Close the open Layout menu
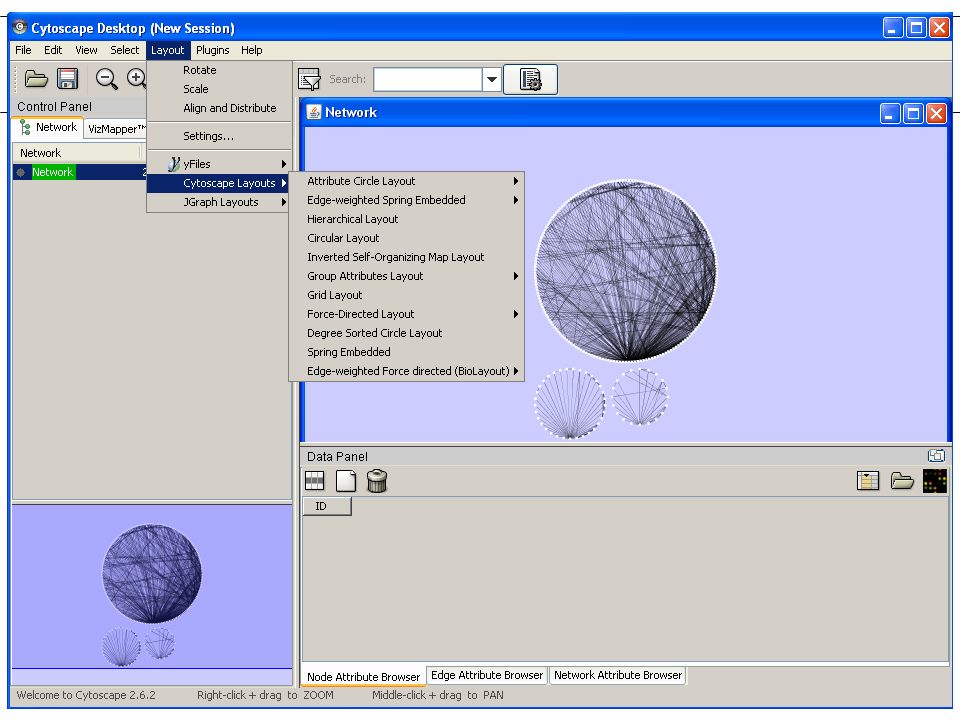 [x=167, y=50]
